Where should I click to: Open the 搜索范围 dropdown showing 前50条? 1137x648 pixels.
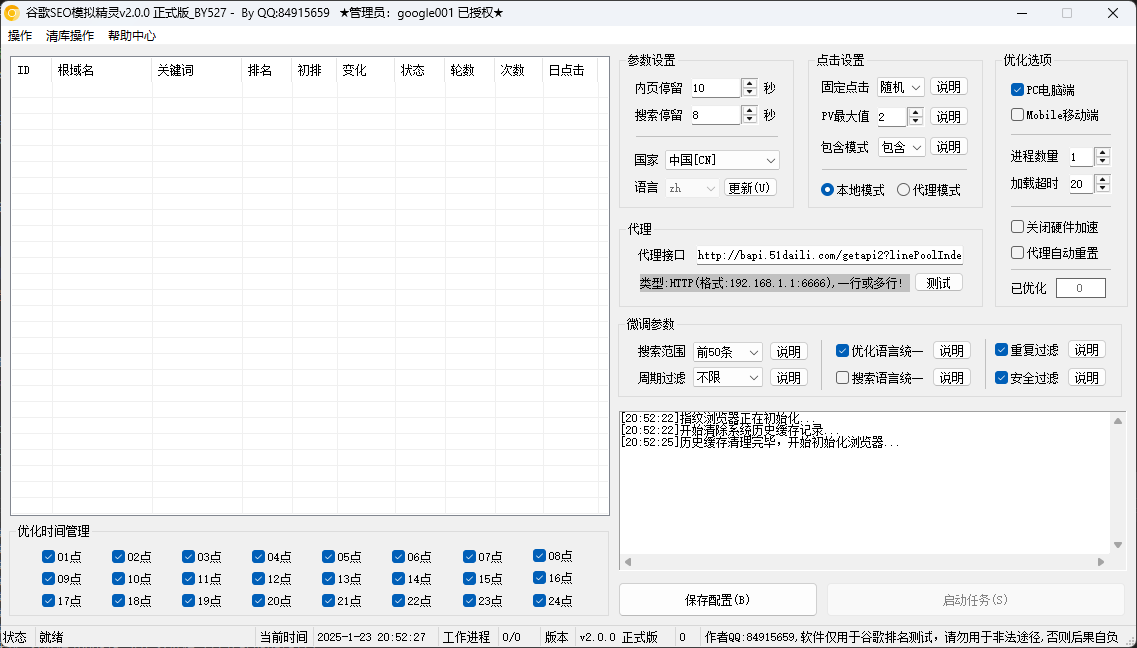pos(726,351)
